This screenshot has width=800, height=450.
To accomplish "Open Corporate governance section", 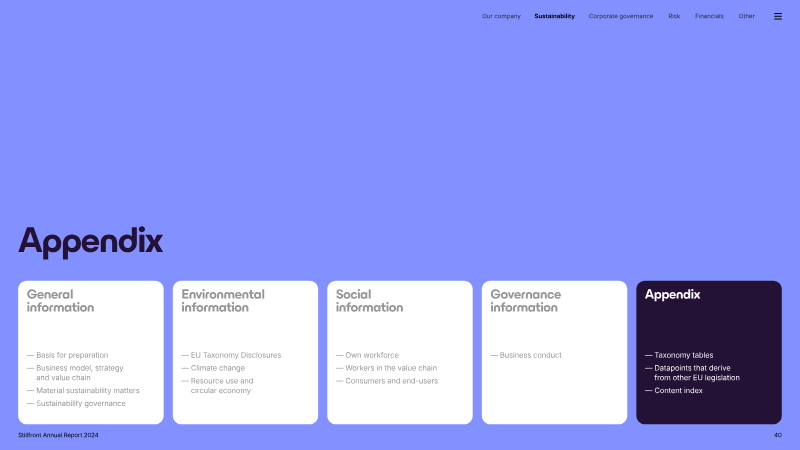I will pos(620,16).
